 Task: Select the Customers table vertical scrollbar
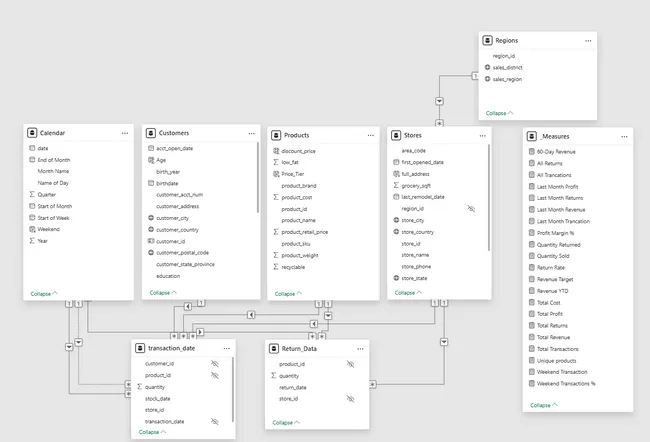[x=258, y=177]
